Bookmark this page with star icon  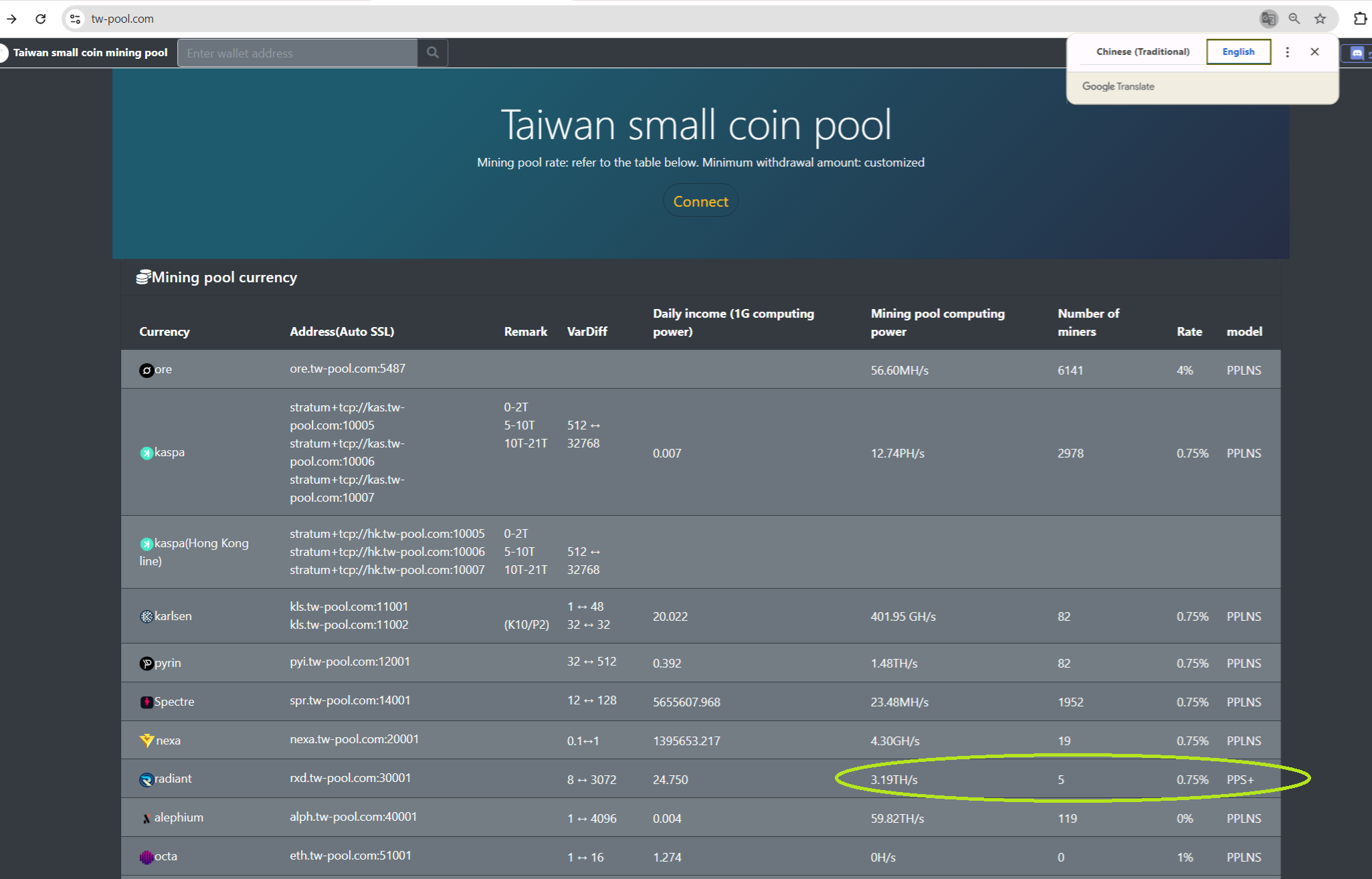1320,19
